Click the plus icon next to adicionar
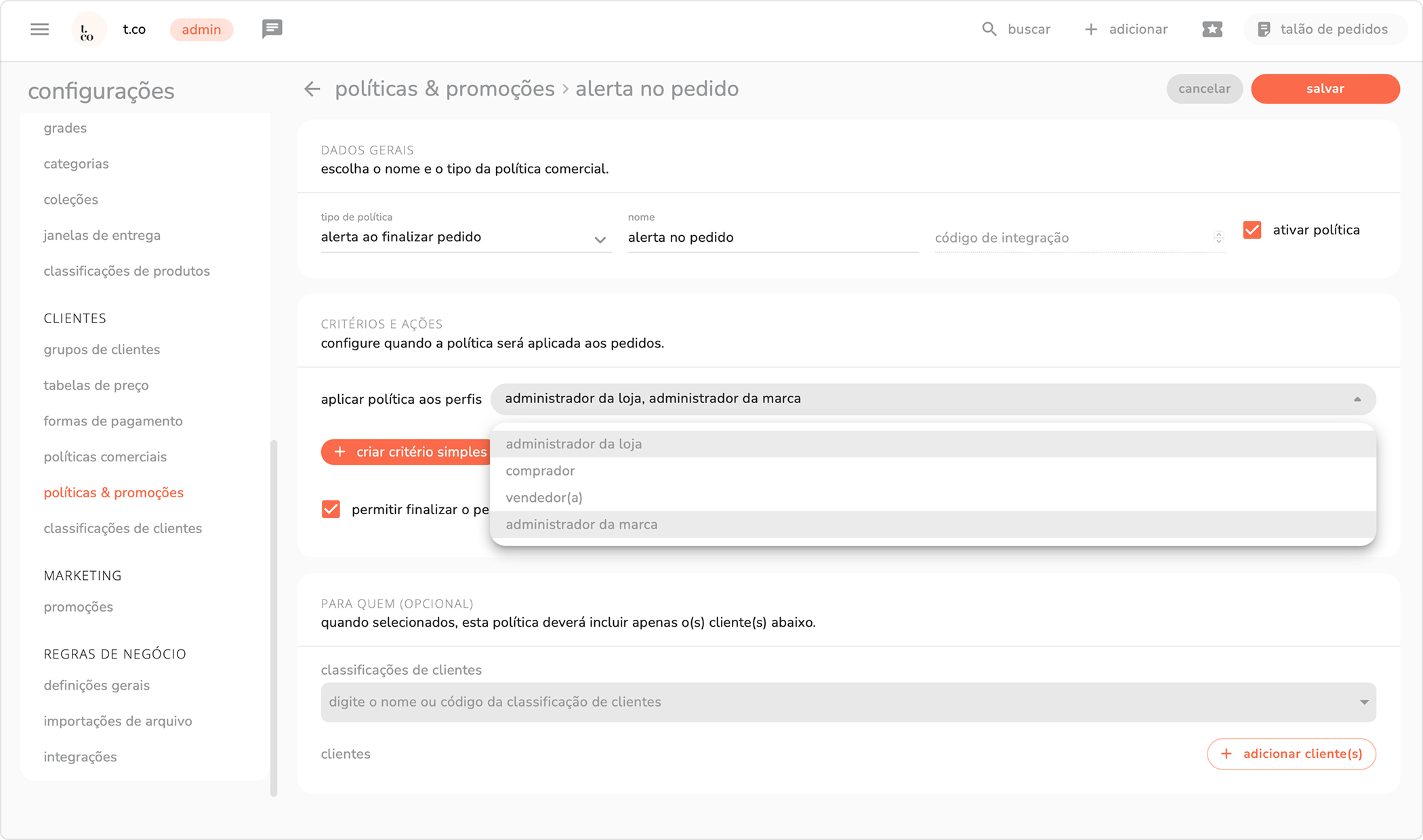The width and height of the screenshot is (1423, 840). coord(1090,29)
